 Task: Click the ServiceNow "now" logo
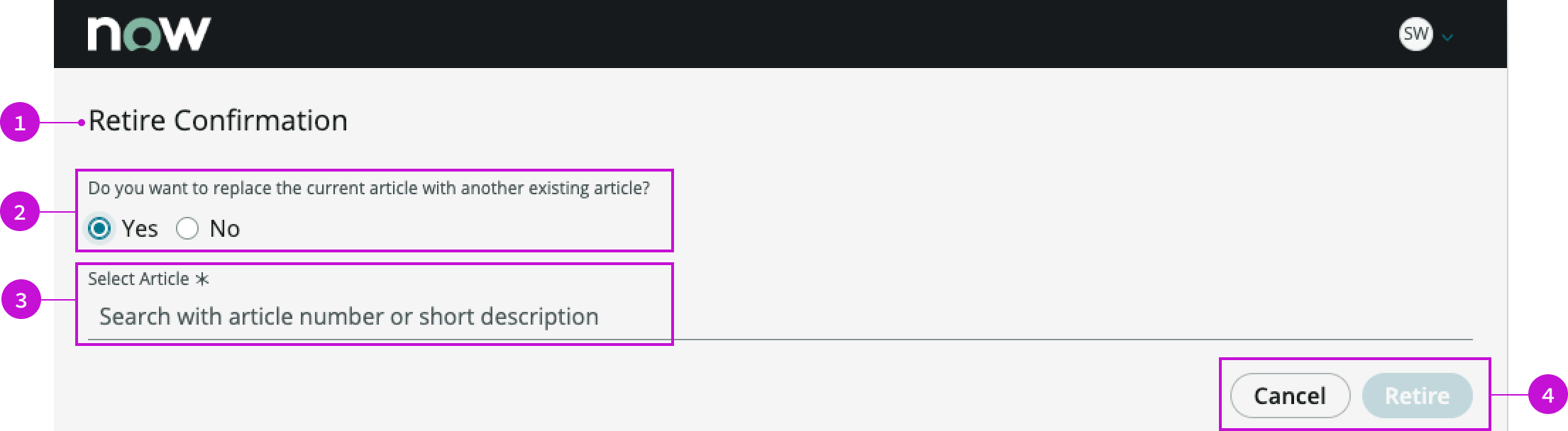pos(147,32)
